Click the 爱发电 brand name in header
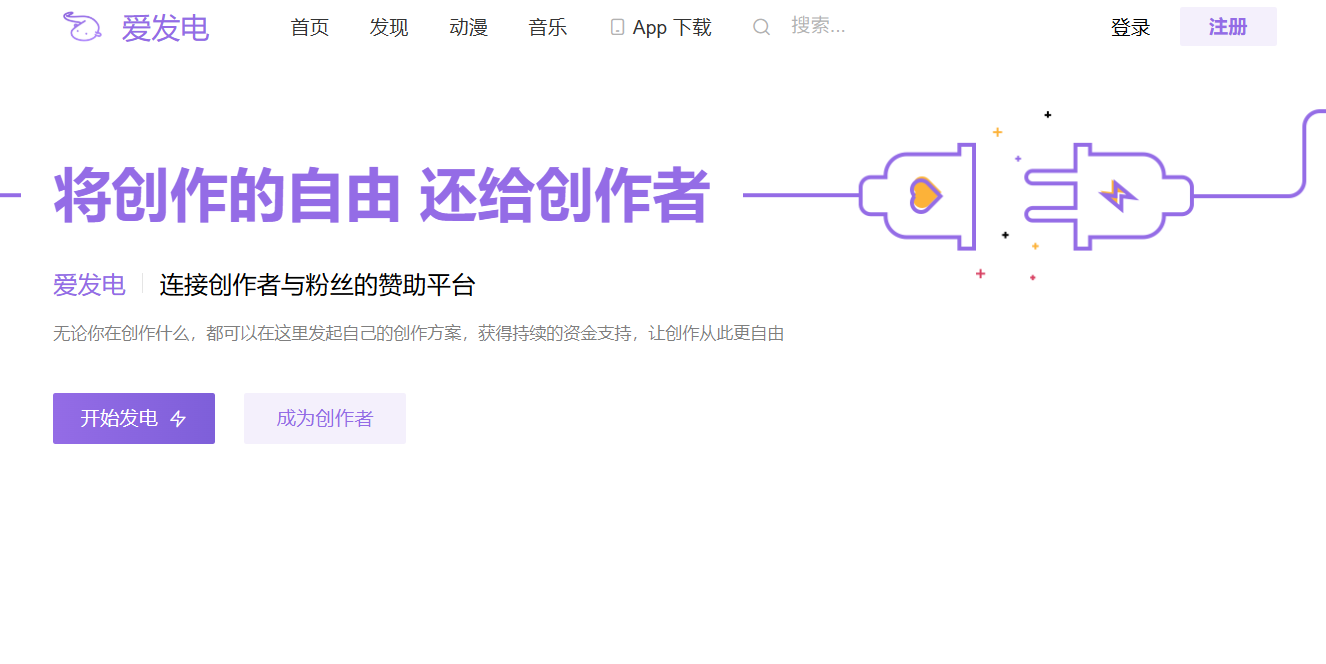The height and width of the screenshot is (664, 1326). (x=165, y=28)
